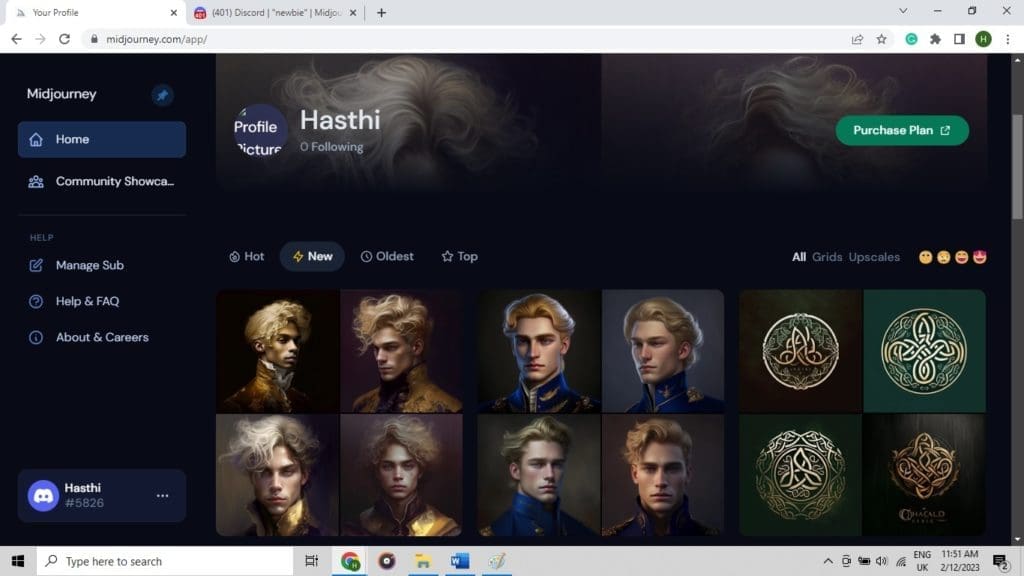Click the Hasthi profile name heading

click(x=340, y=120)
